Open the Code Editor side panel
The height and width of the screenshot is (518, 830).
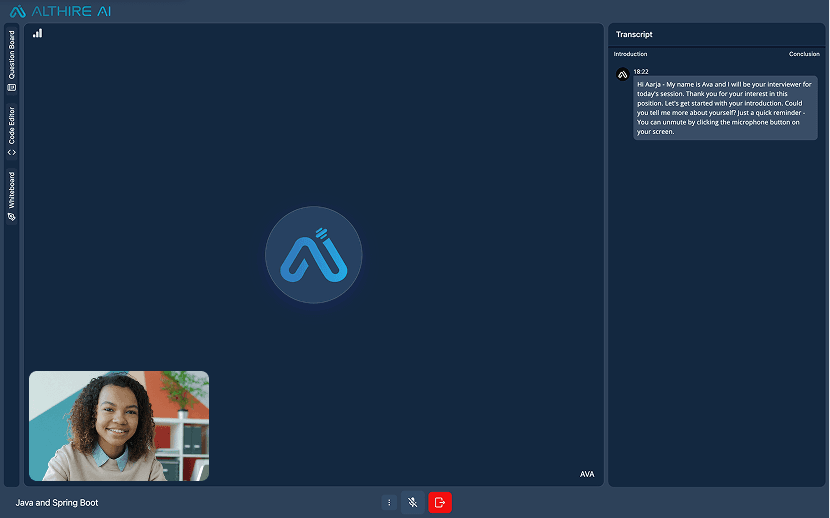[12, 131]
